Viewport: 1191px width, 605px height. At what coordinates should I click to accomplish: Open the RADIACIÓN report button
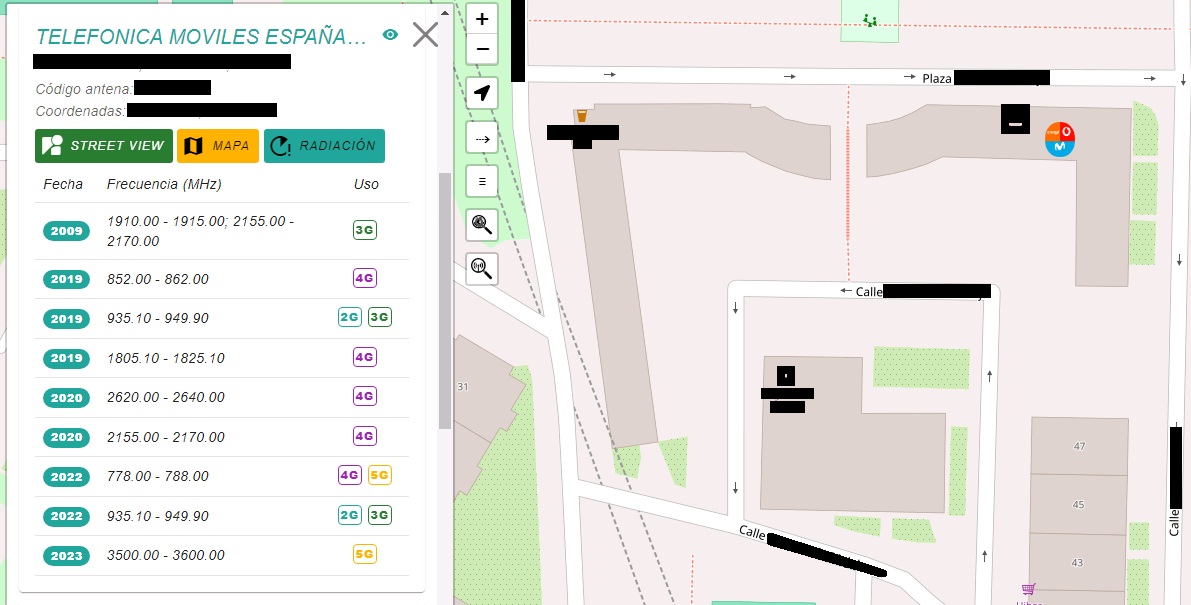324,146
